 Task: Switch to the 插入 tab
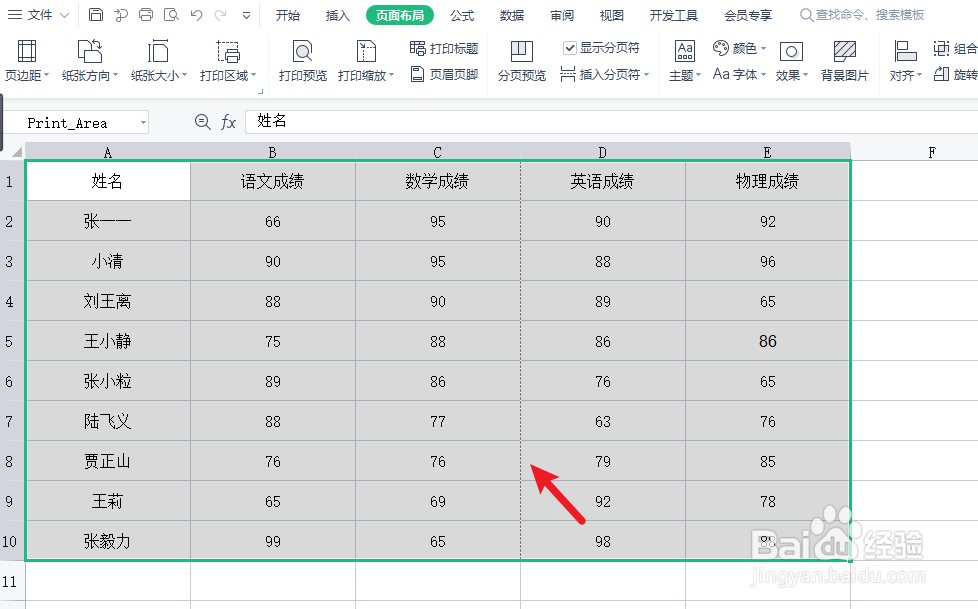coord(337,15)
